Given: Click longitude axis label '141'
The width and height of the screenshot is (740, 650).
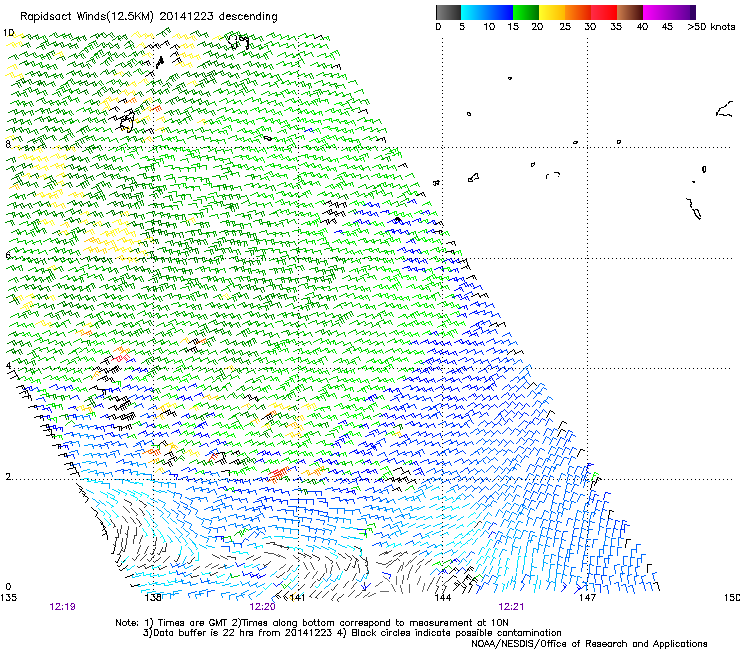Looking at the screenshot, I should pyautogui.click(x=297, y=598).
